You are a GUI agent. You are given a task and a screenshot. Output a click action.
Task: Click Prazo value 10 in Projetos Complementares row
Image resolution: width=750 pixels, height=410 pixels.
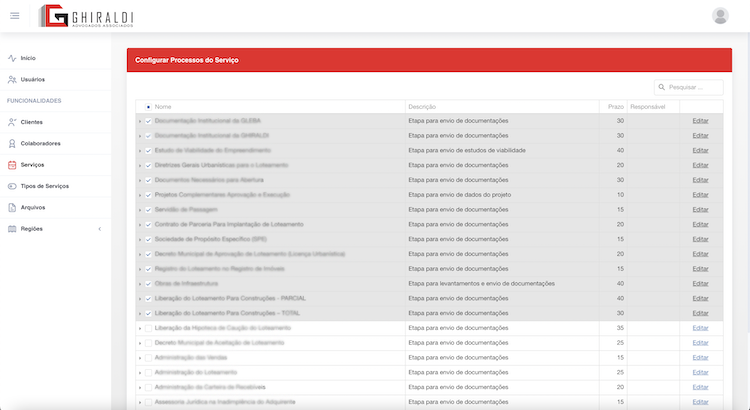pos(620,195)
